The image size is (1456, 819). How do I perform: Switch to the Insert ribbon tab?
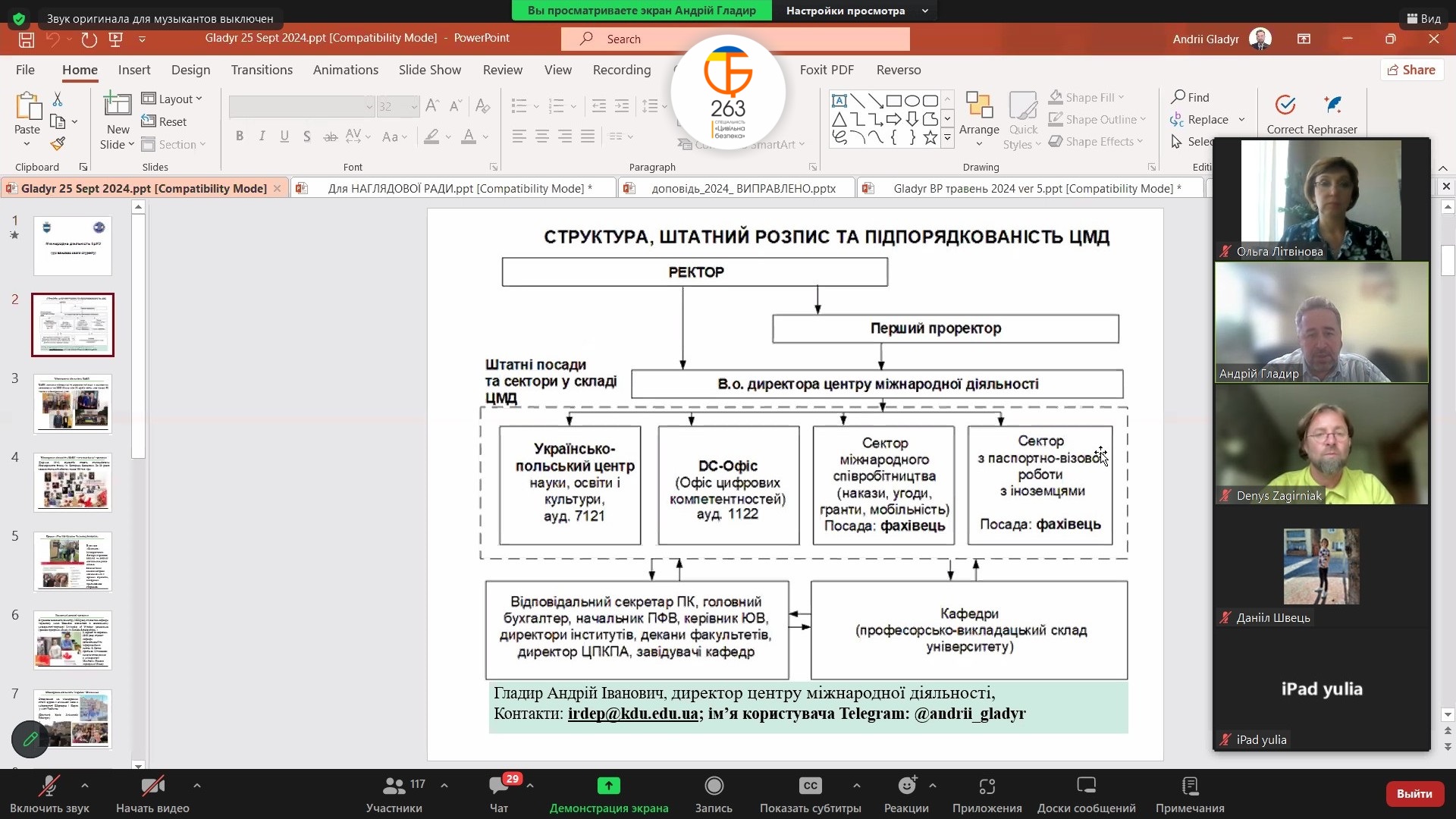(134, 70)
